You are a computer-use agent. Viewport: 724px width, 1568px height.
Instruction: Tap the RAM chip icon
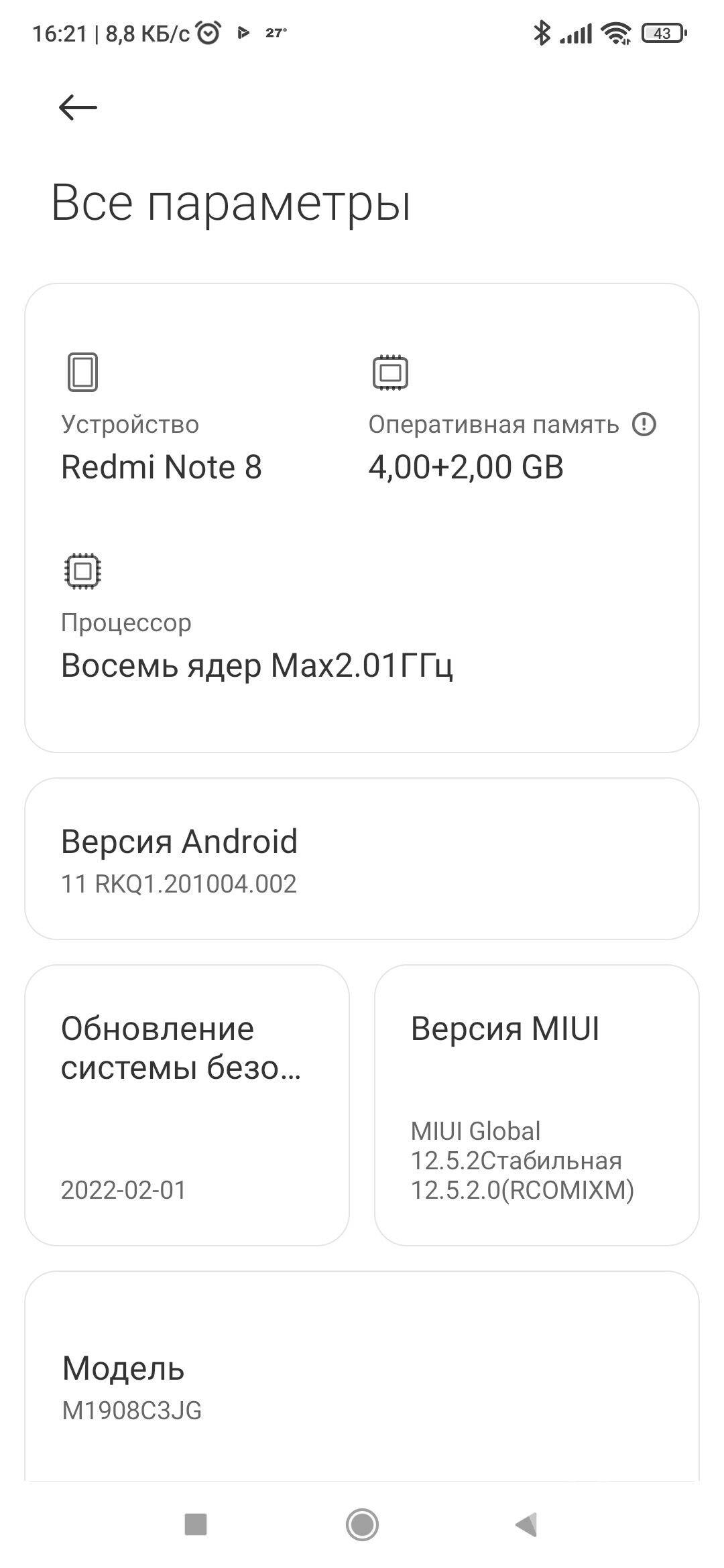[390, 372]
